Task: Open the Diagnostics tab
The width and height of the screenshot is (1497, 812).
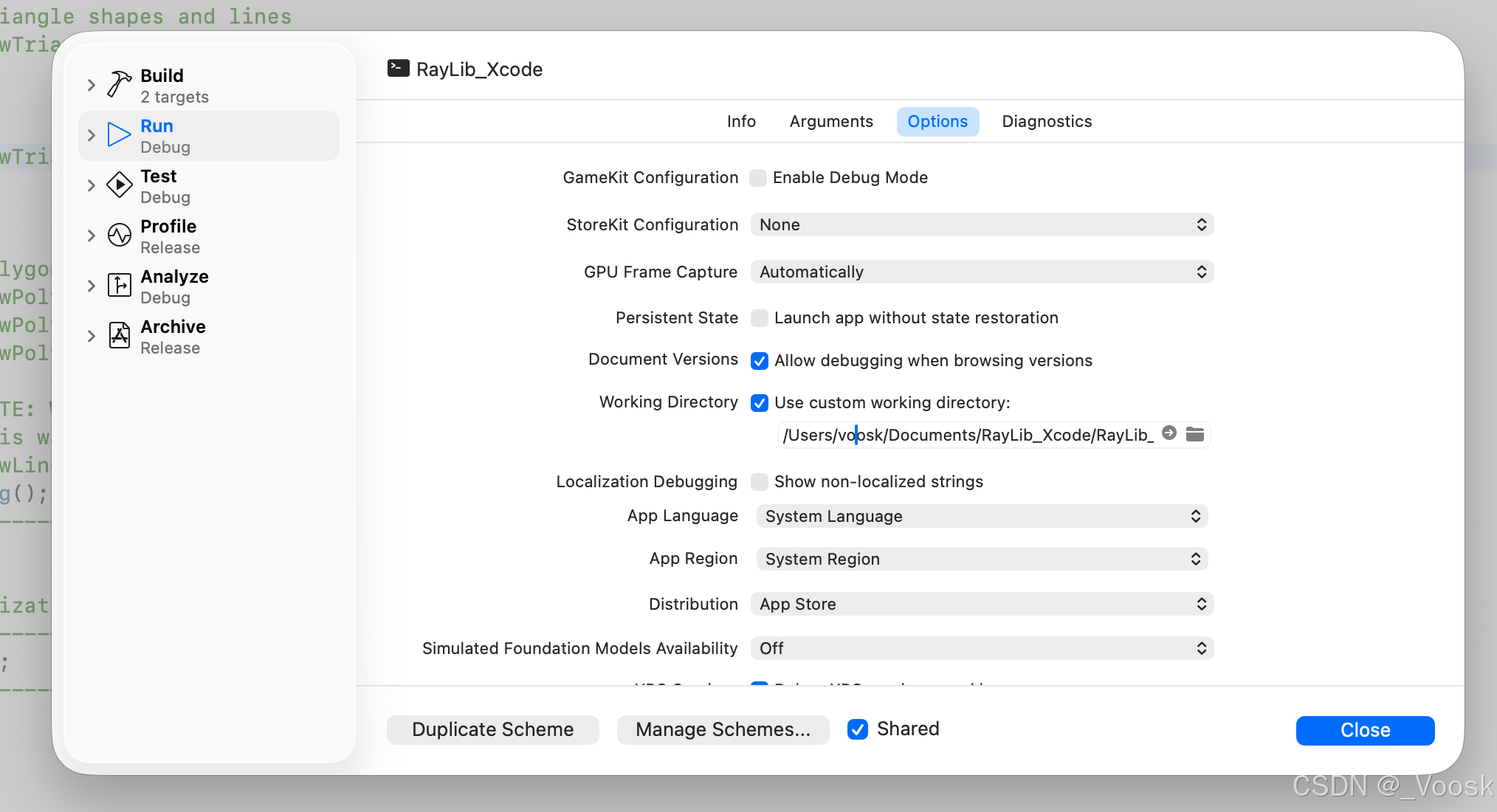Action: (x=1047, y=122)
